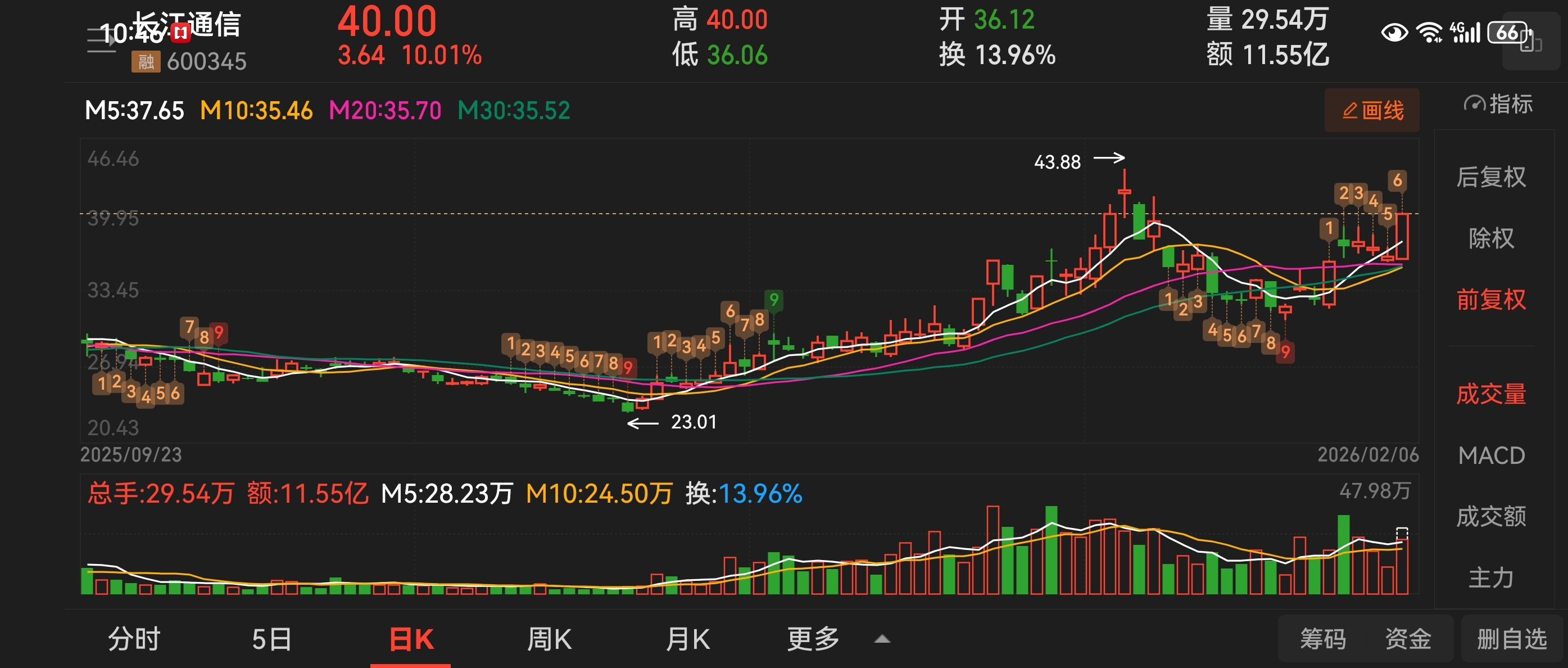The height and width of the screenshot is (668, 1568).
Task: Tap the eye icon in status bar
Action: [x=1394, y=32]
